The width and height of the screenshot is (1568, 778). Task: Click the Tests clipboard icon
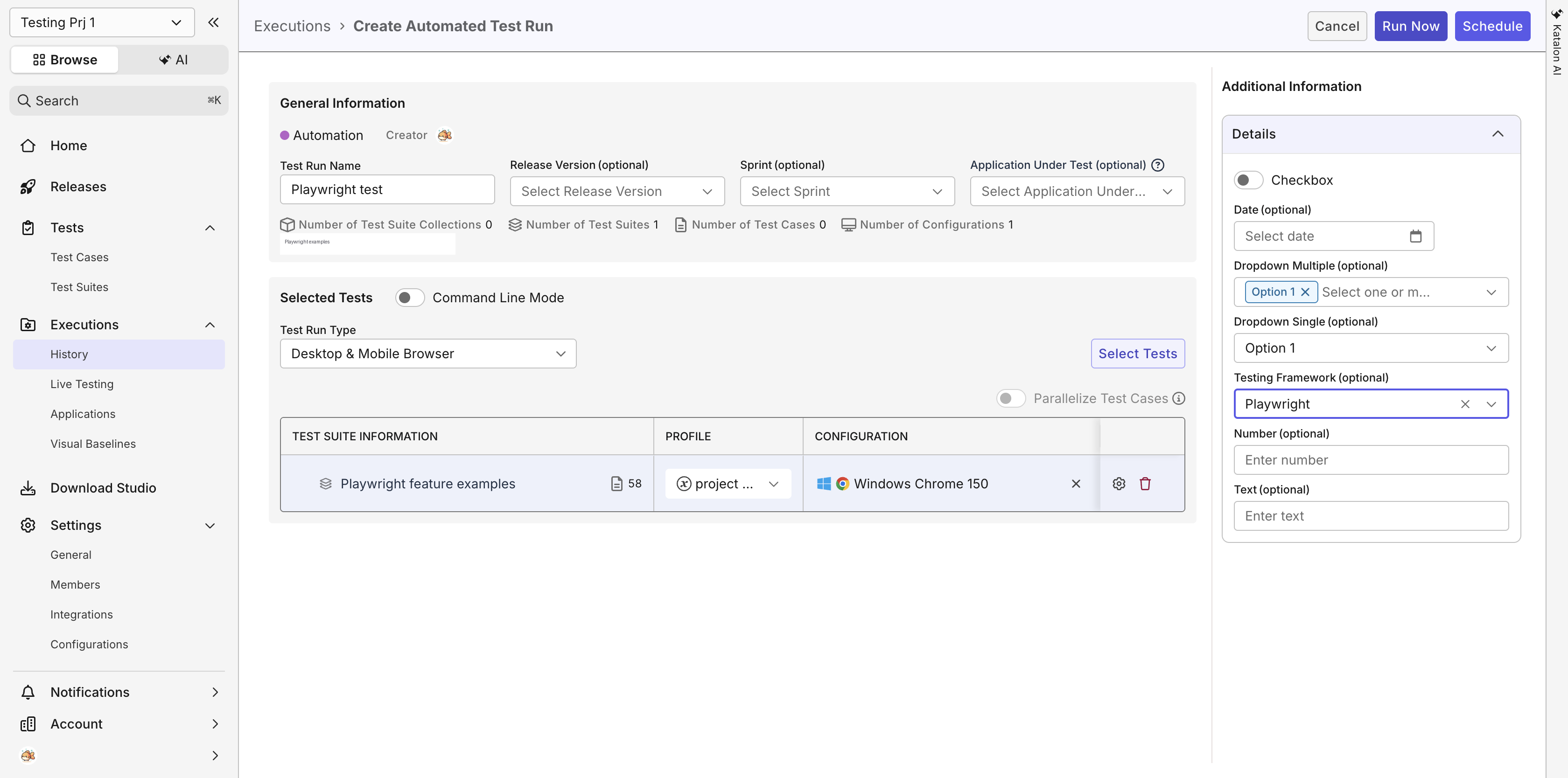28,228
